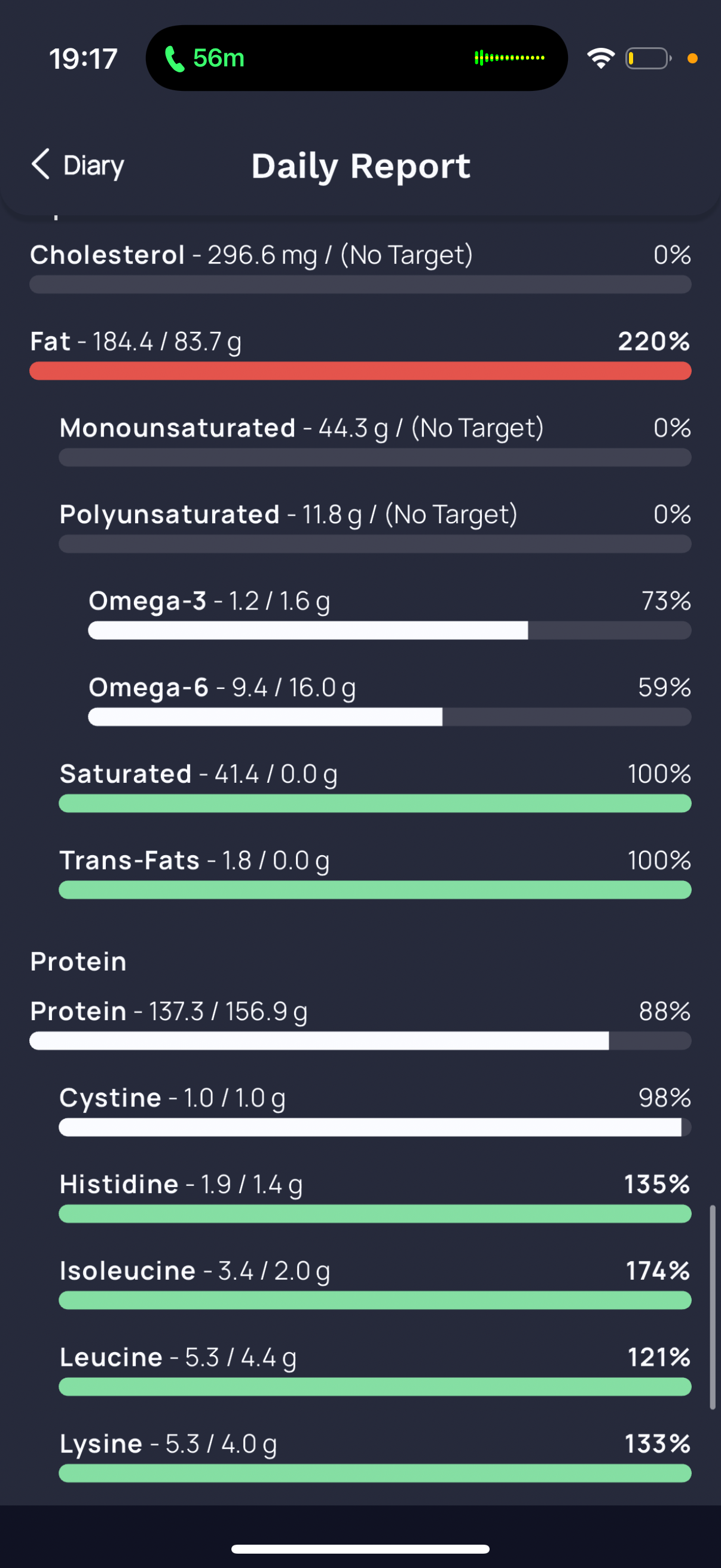Tap the Trans-Fats green bar
721x1568 pixels.
click(375, 890)
